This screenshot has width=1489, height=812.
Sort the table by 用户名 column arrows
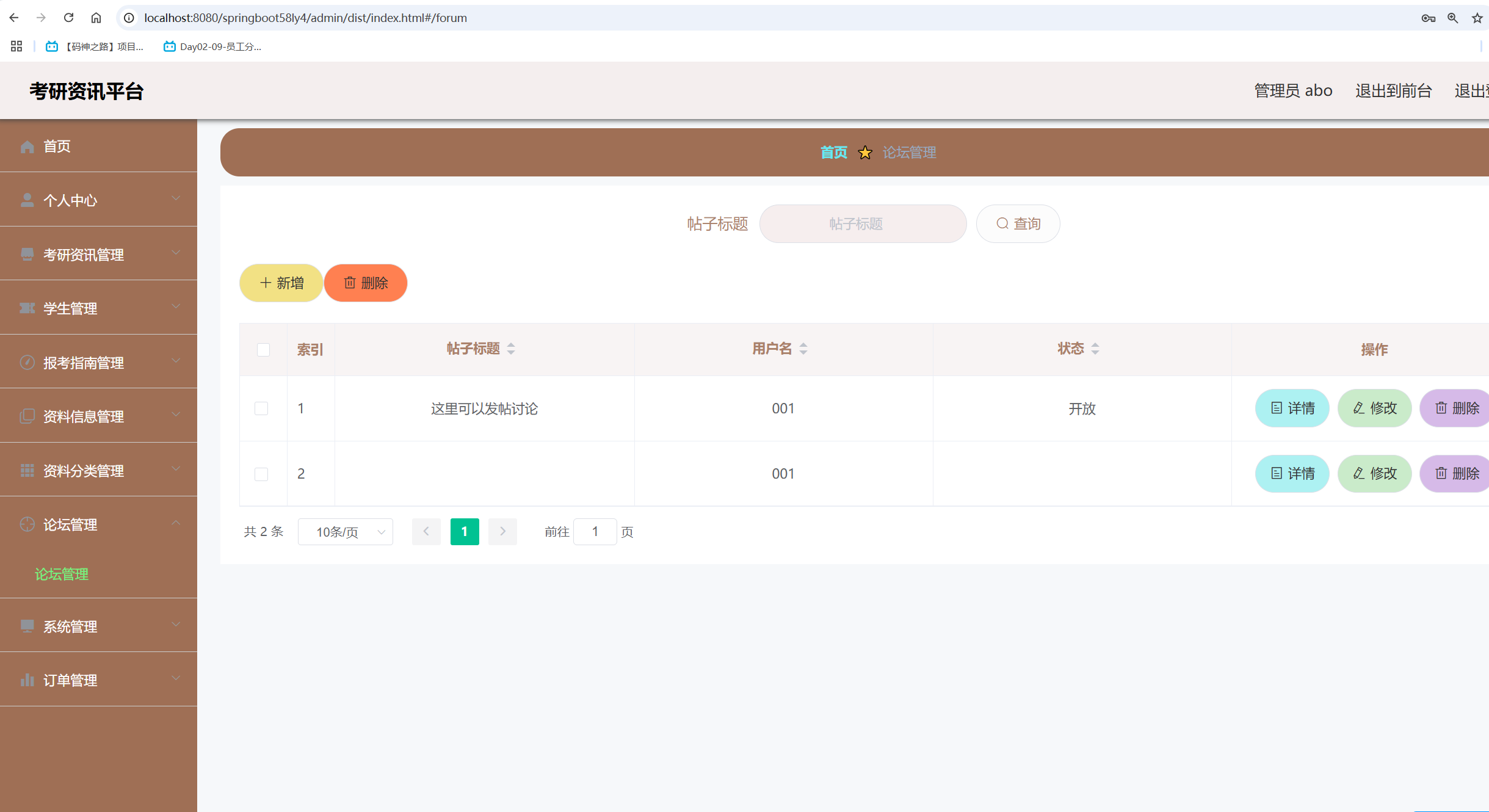tap(803, 349)
